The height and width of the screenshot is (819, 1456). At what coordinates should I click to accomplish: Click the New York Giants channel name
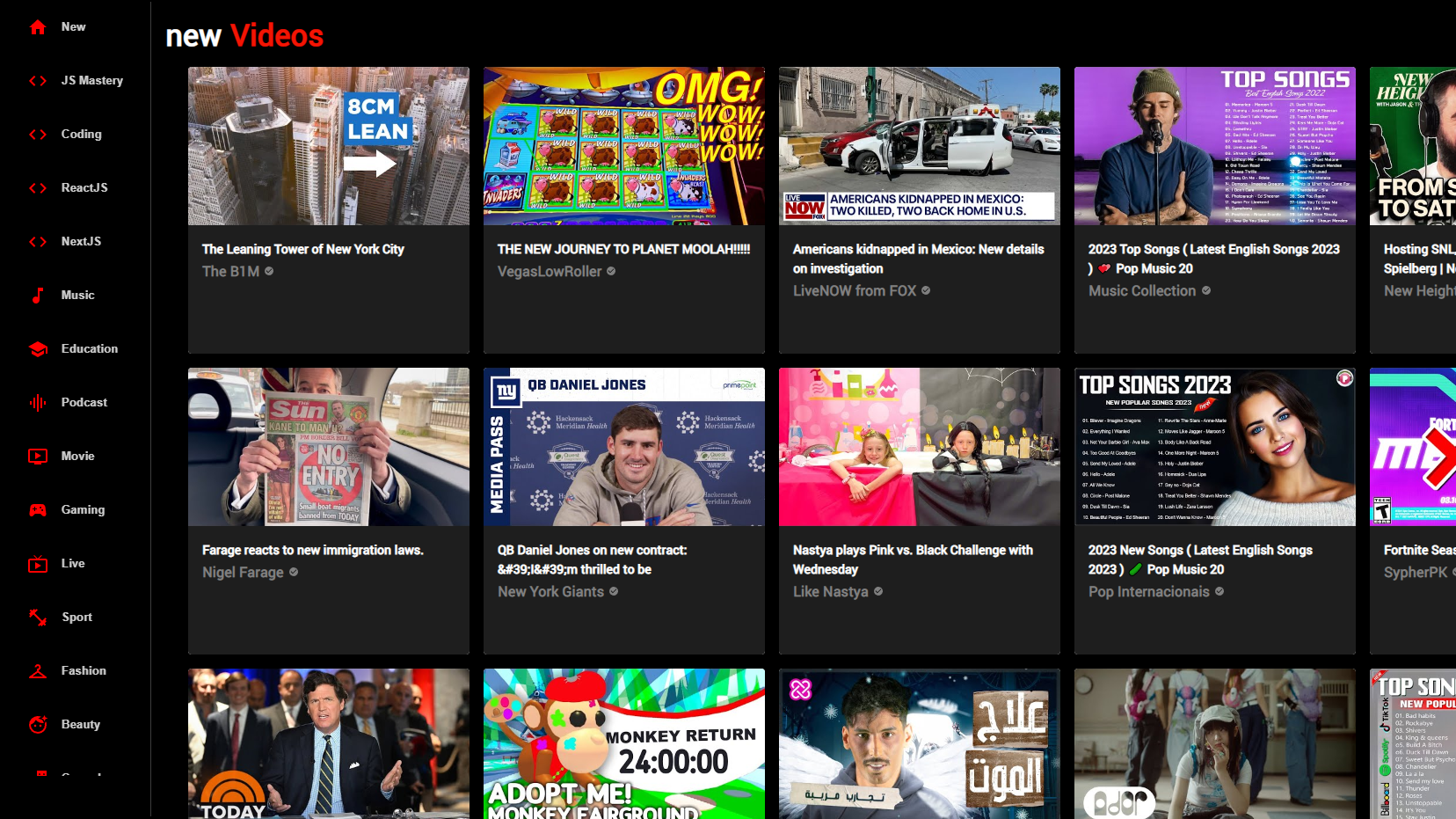point(551,591)
